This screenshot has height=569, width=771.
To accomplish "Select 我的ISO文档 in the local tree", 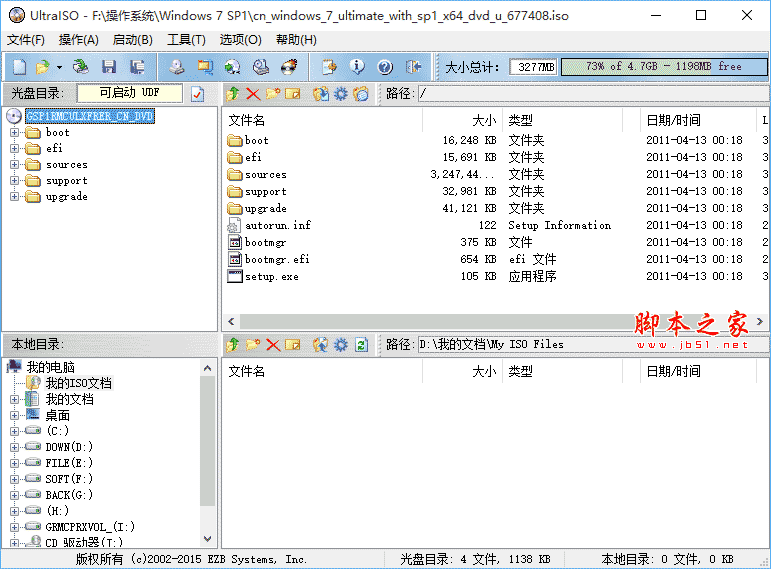I will (x=79, y=383).
